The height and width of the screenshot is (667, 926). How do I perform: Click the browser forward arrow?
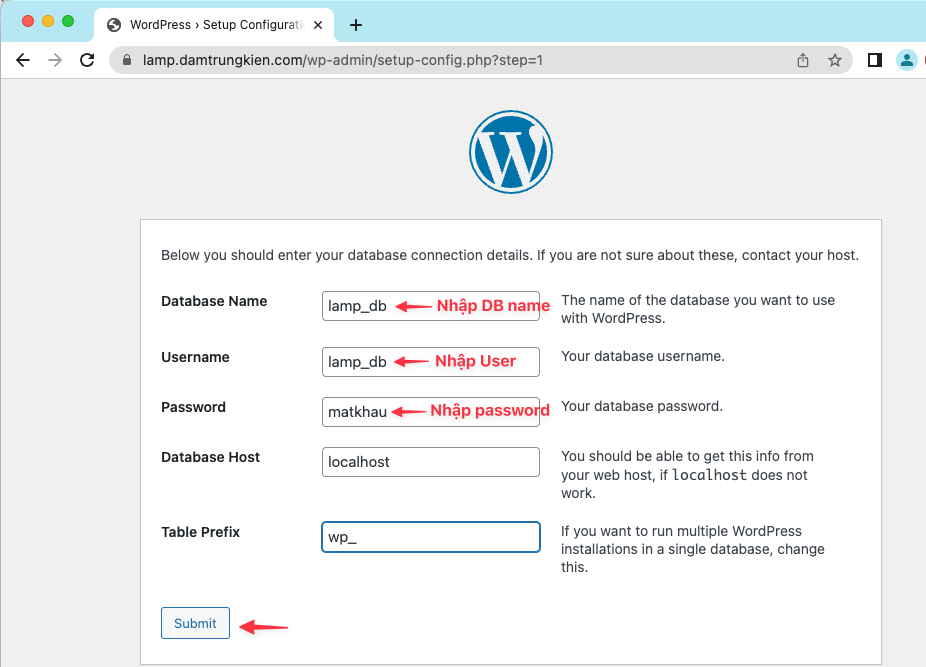[x=55, y=60]
